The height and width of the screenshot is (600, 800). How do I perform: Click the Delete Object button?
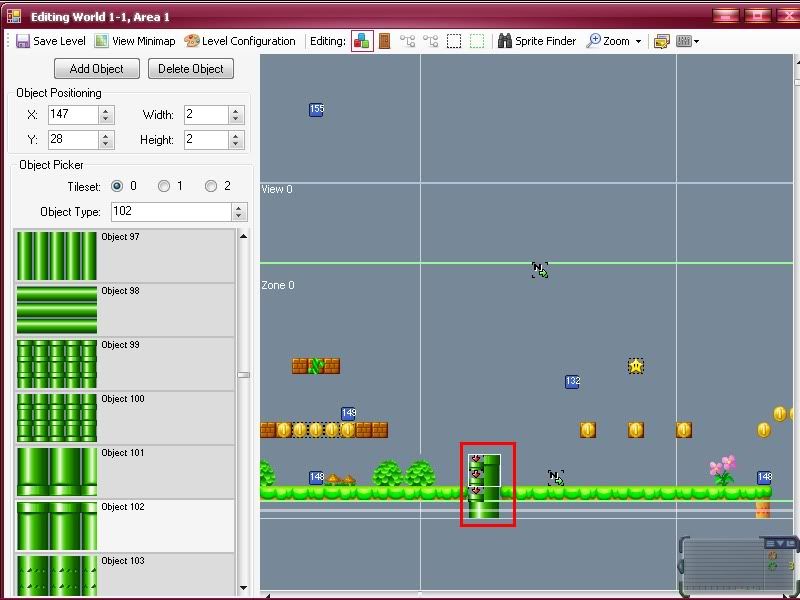pos(191,69)
